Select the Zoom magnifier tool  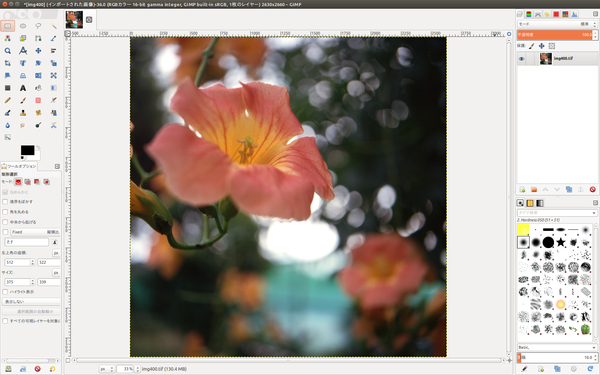click(8, 51)
